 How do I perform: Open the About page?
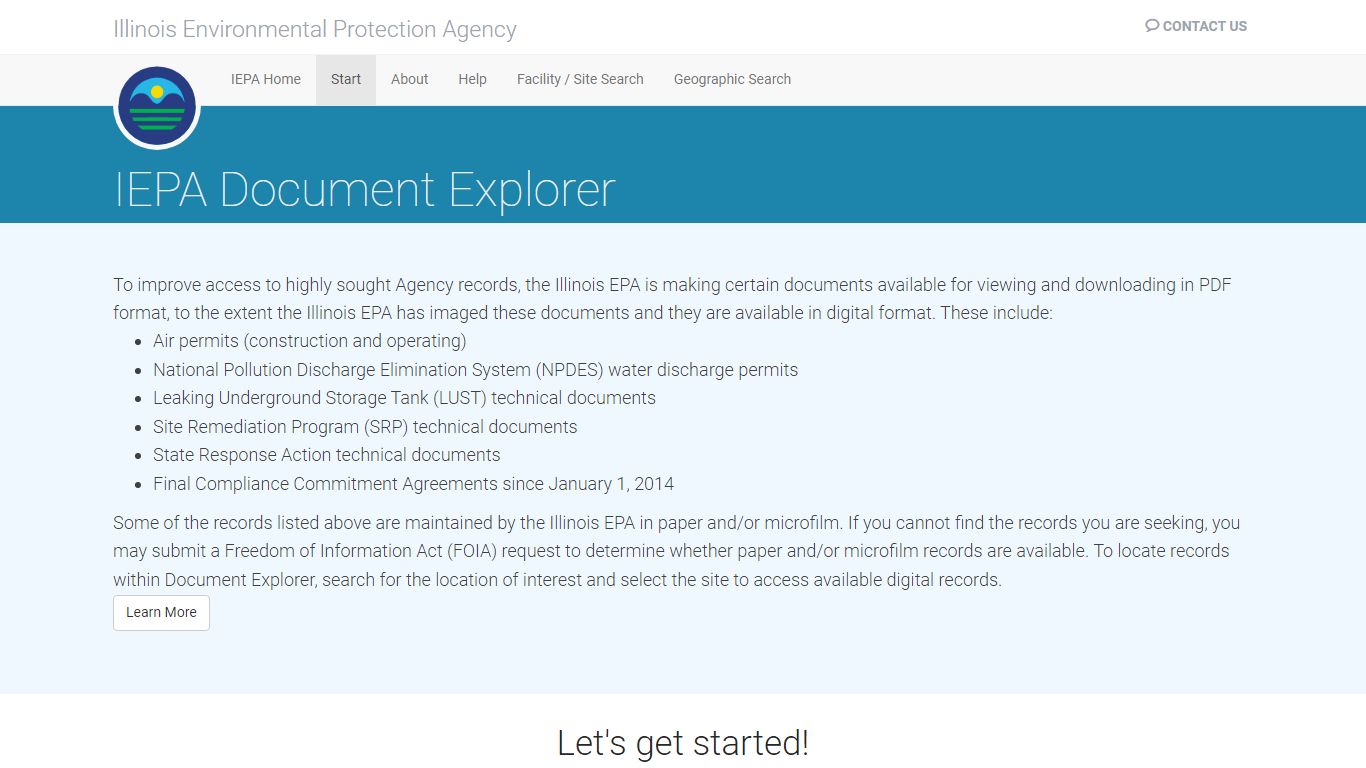[x=410, y=80]
